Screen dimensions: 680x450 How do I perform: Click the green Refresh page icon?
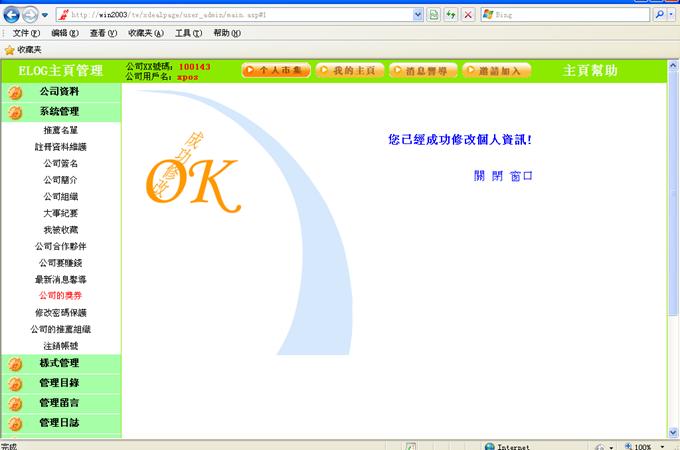451,15
